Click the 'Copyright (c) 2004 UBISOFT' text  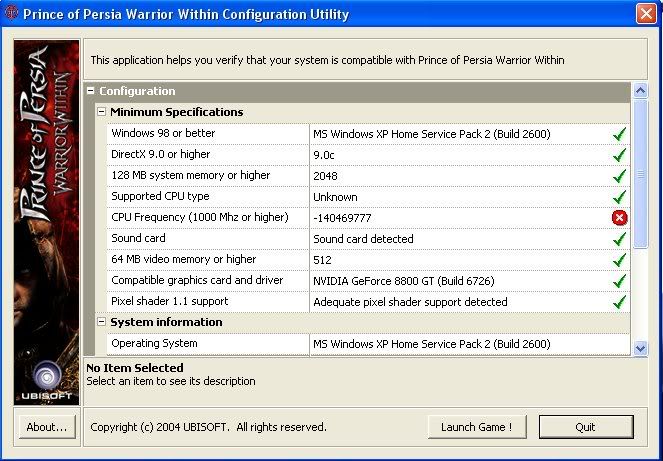208,427
